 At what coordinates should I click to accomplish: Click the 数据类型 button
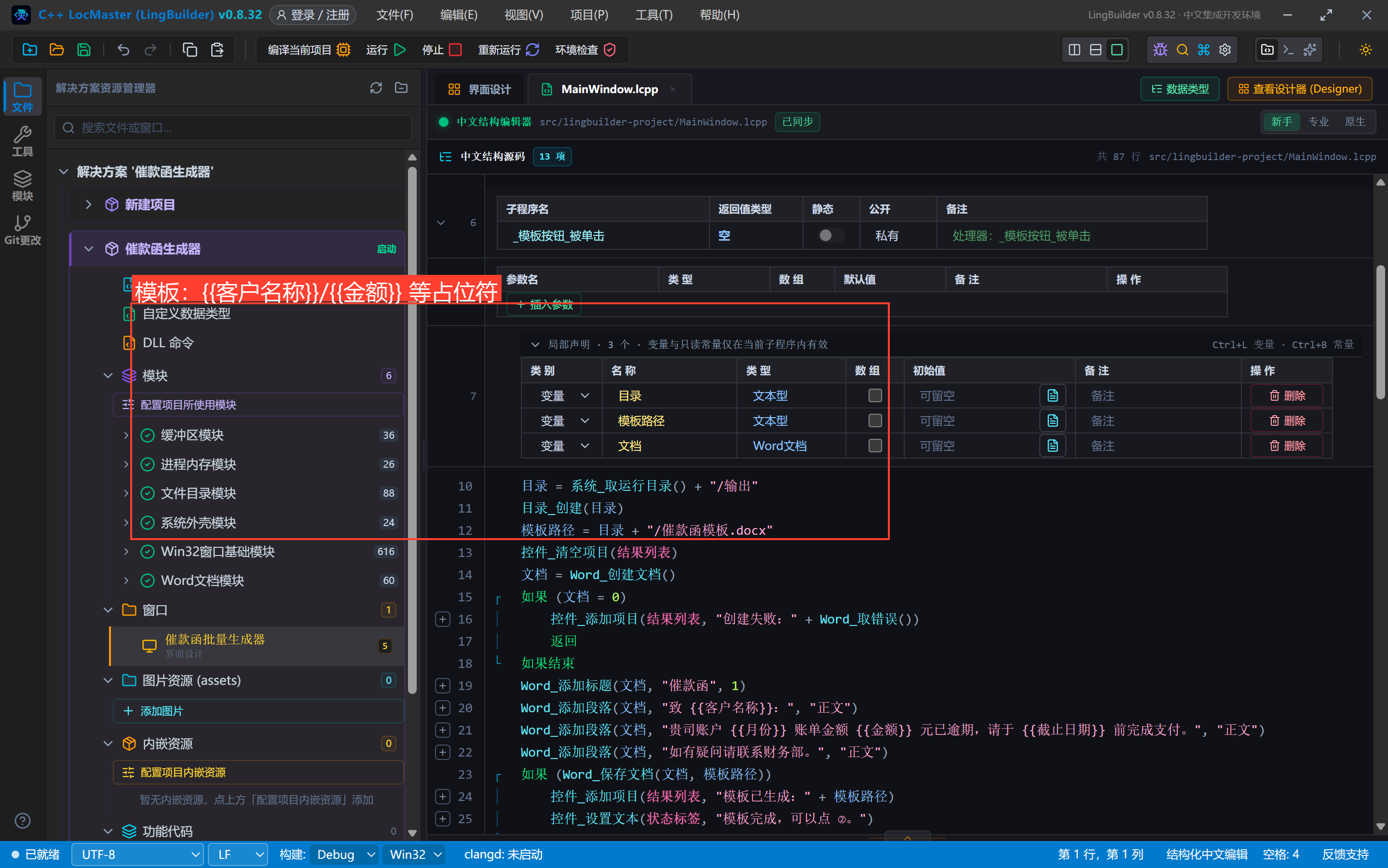[x=1180, y=89]
